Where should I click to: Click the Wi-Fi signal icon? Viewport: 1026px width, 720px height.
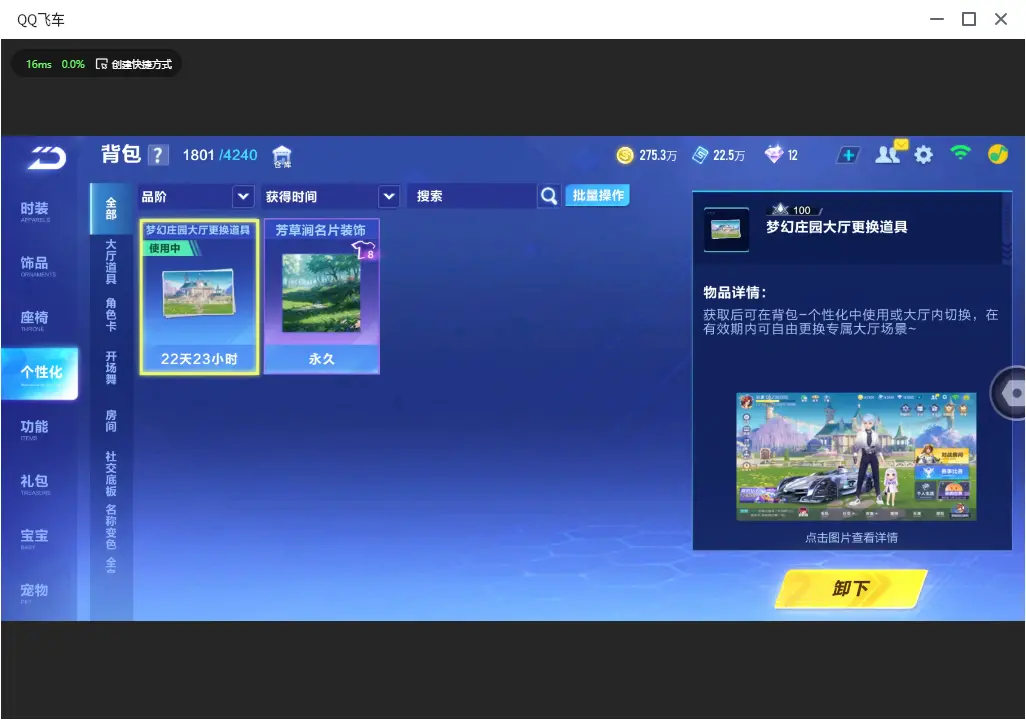pyautogui.click(x=961, y=153)
